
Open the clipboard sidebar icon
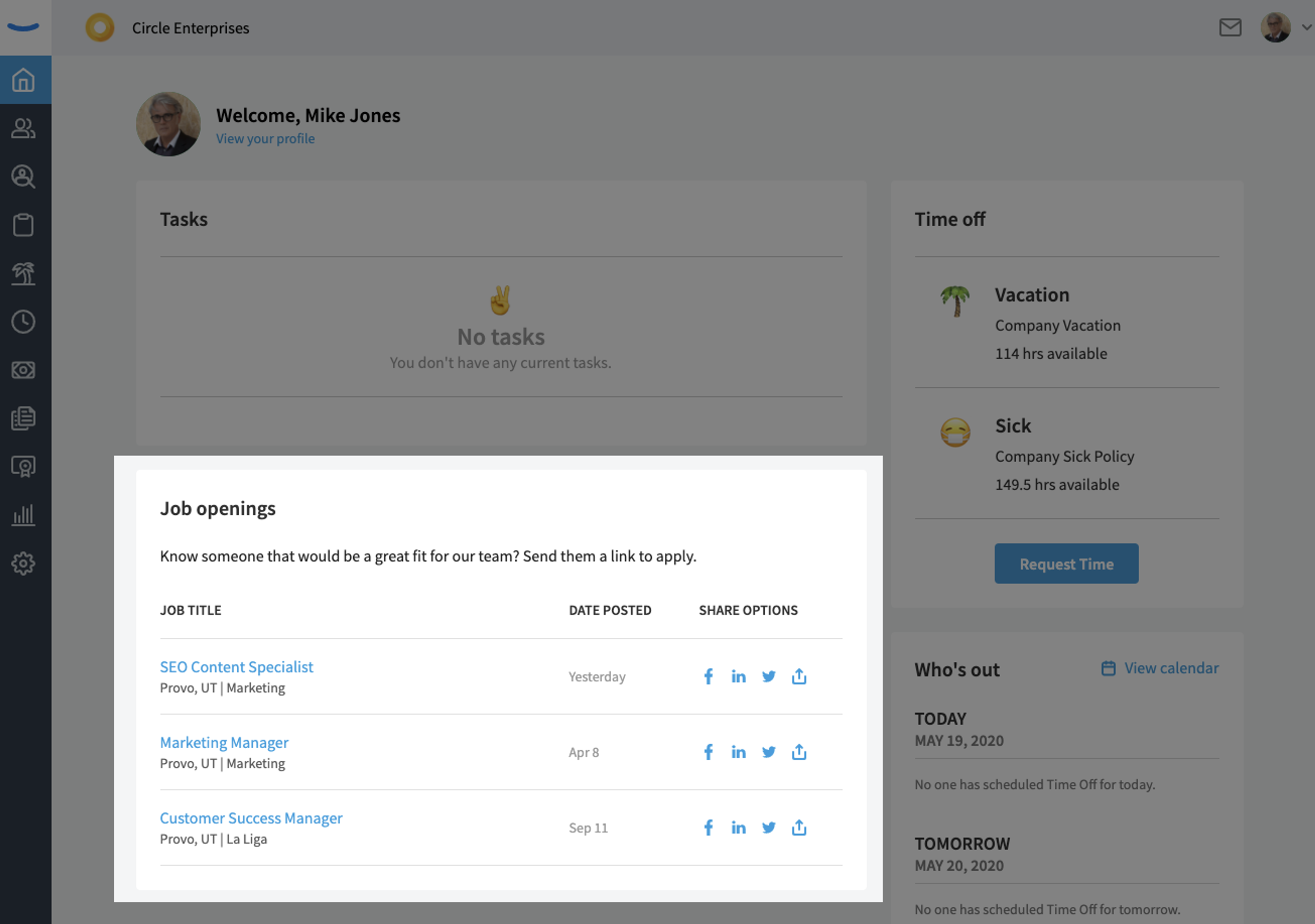pos(24,225)
